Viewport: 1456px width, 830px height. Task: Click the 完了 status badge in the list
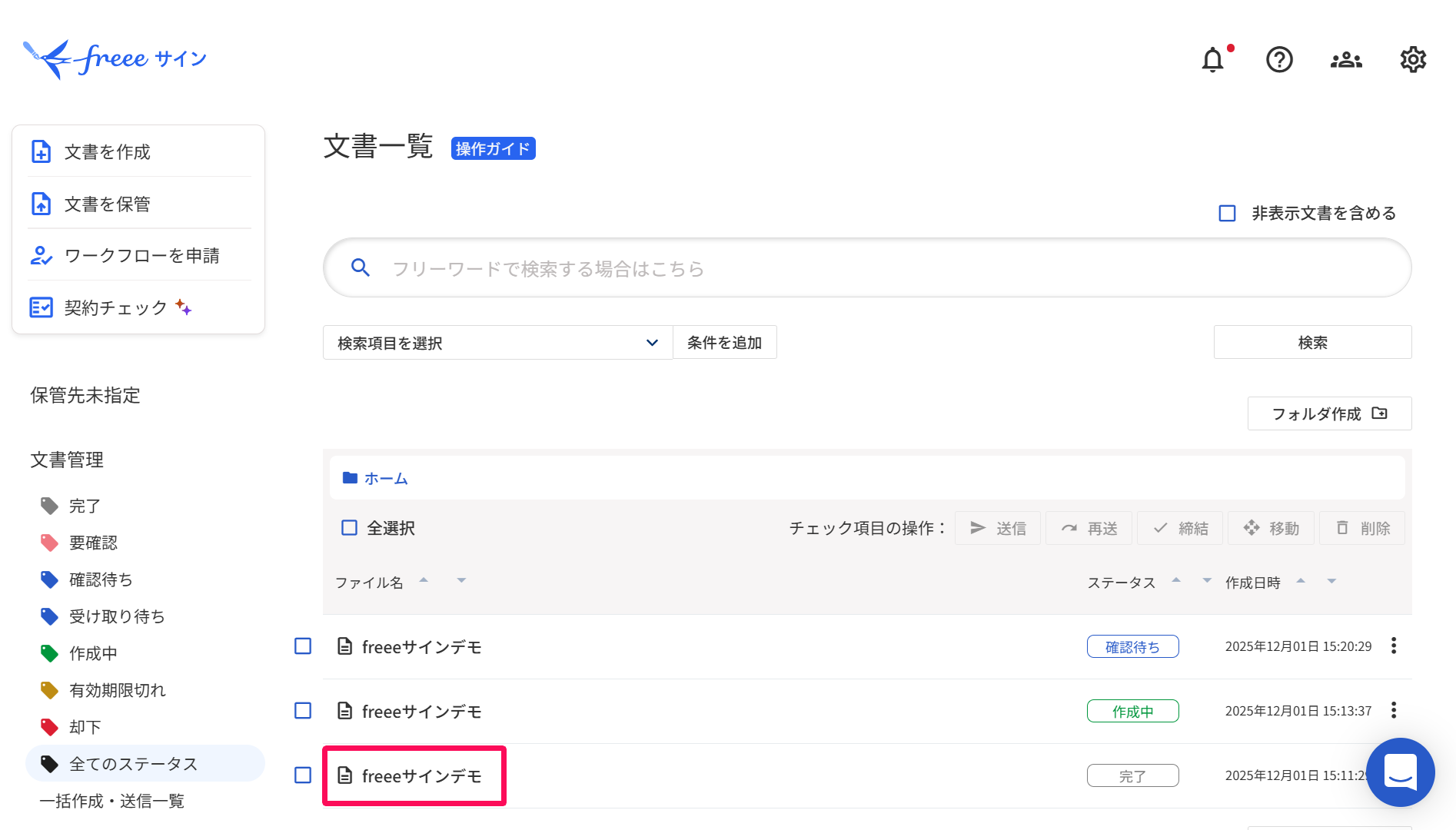point(1132,776)
